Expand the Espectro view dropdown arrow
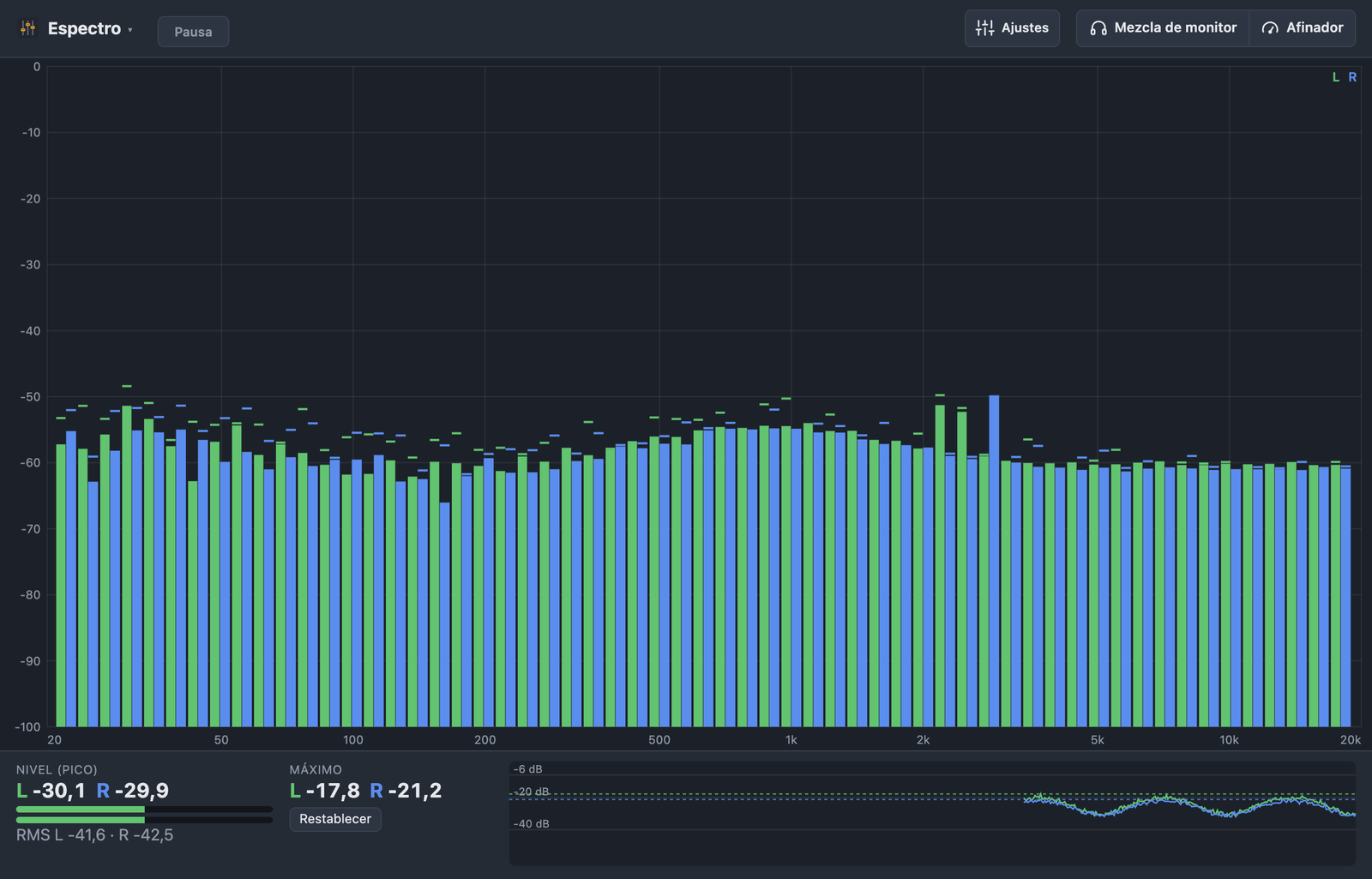This screenshot has height=879, width=1372. [x=130, y=30]
